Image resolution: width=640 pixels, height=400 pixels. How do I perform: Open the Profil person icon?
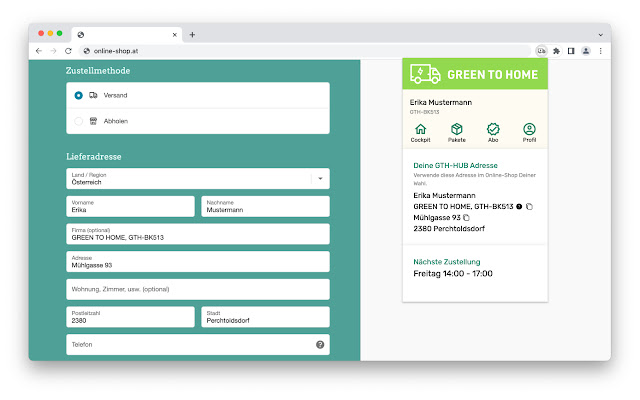[529, 129]
